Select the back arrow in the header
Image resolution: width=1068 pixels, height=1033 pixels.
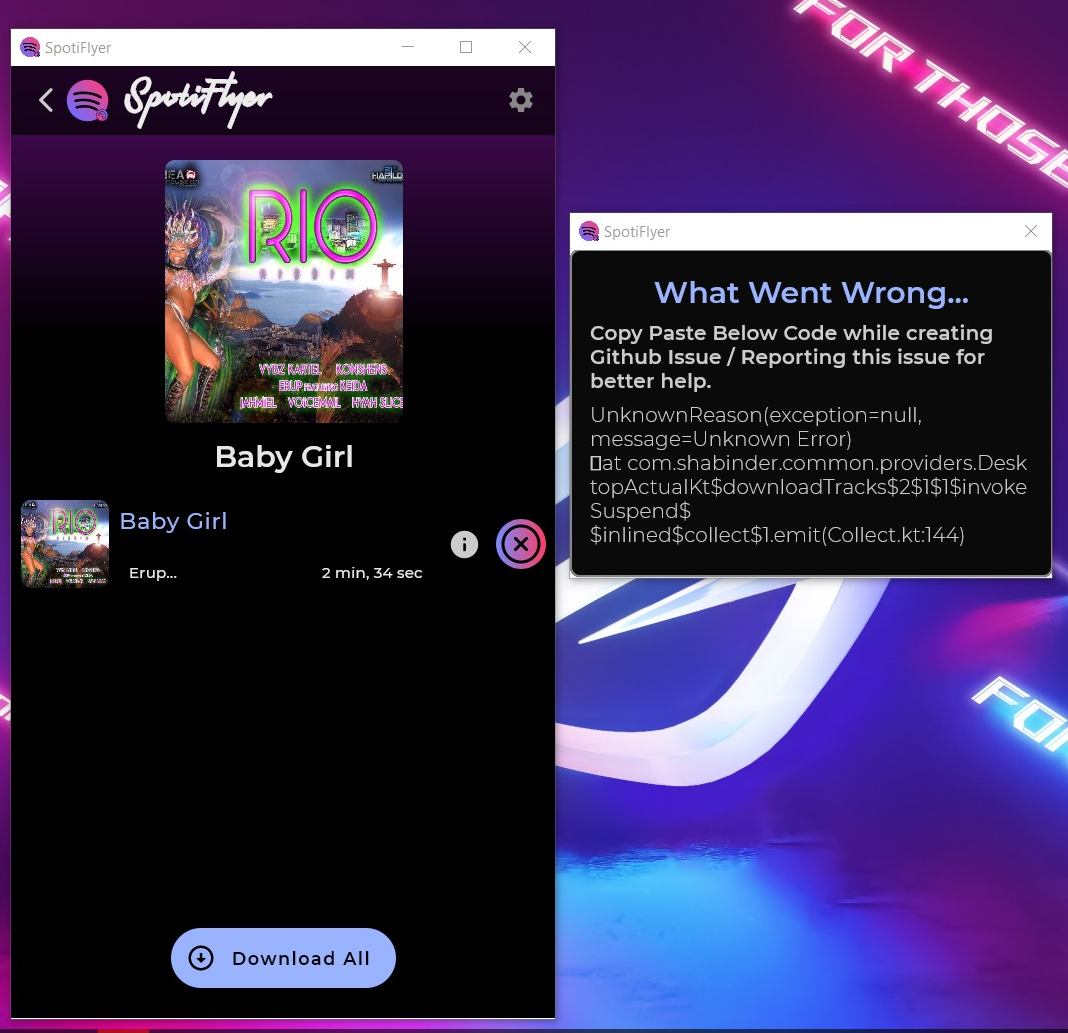(46, 100)
